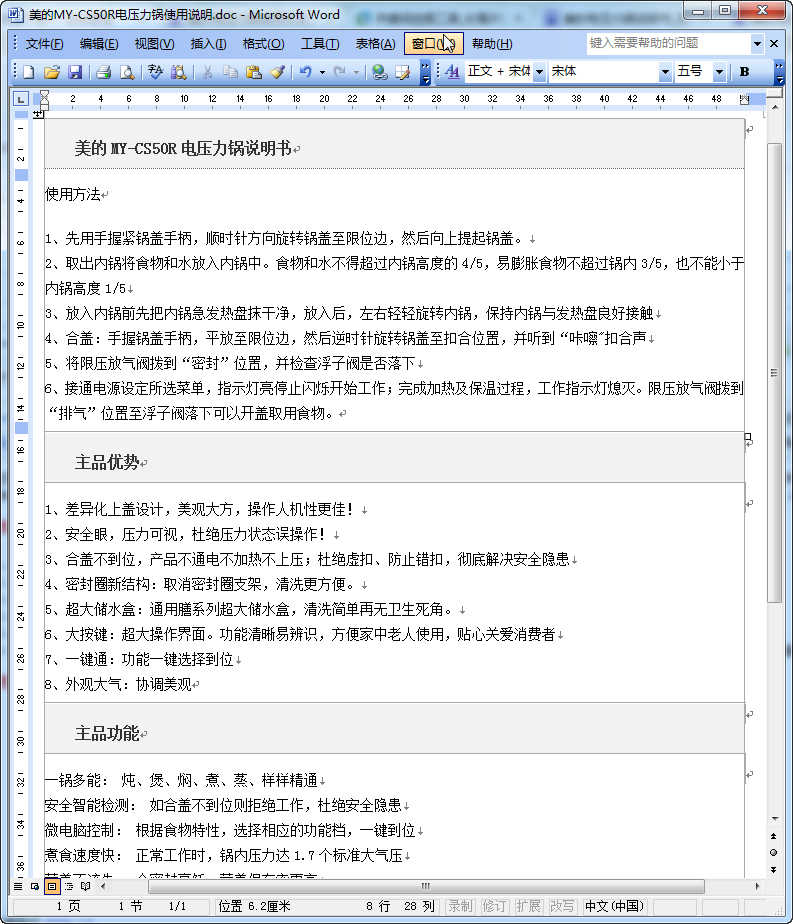
Task: Run spelling and grammar check
Action: pos(156,72)
